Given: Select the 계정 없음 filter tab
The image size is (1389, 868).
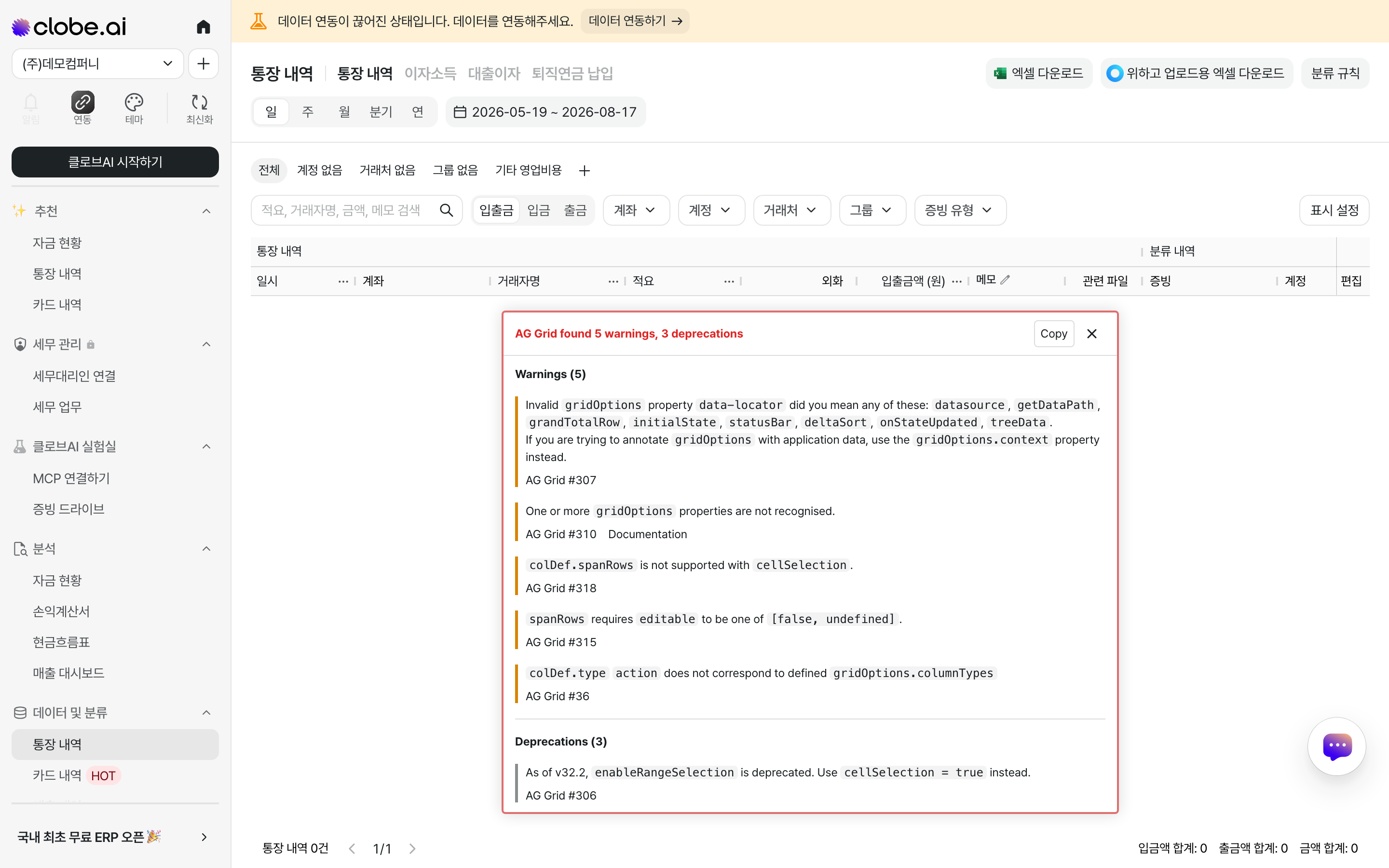Looking at the screenshot, I should click(x=319, y=171).
